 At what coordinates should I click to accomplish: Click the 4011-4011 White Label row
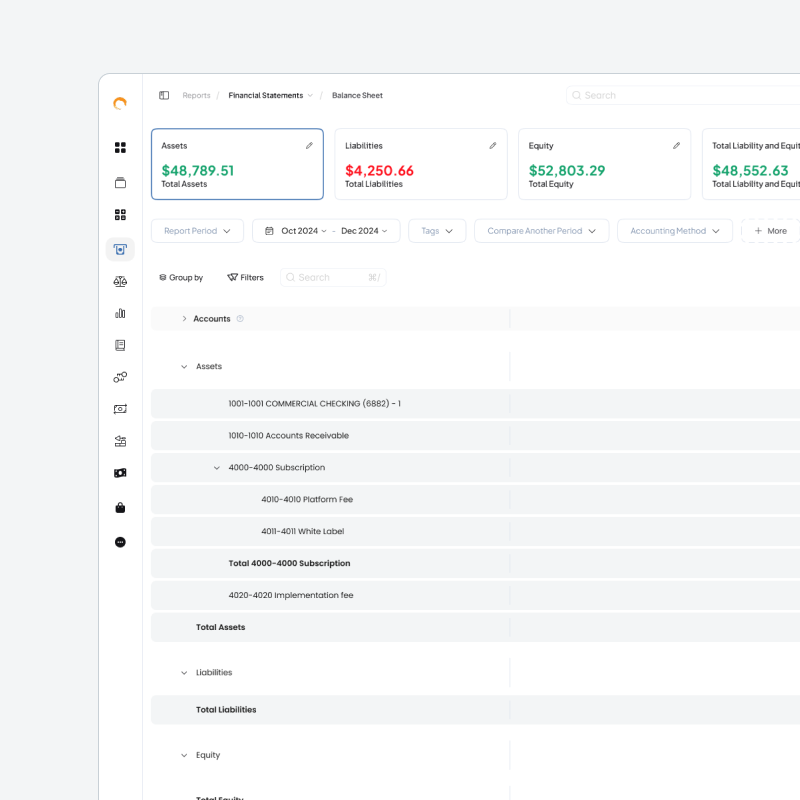[476, 532]
